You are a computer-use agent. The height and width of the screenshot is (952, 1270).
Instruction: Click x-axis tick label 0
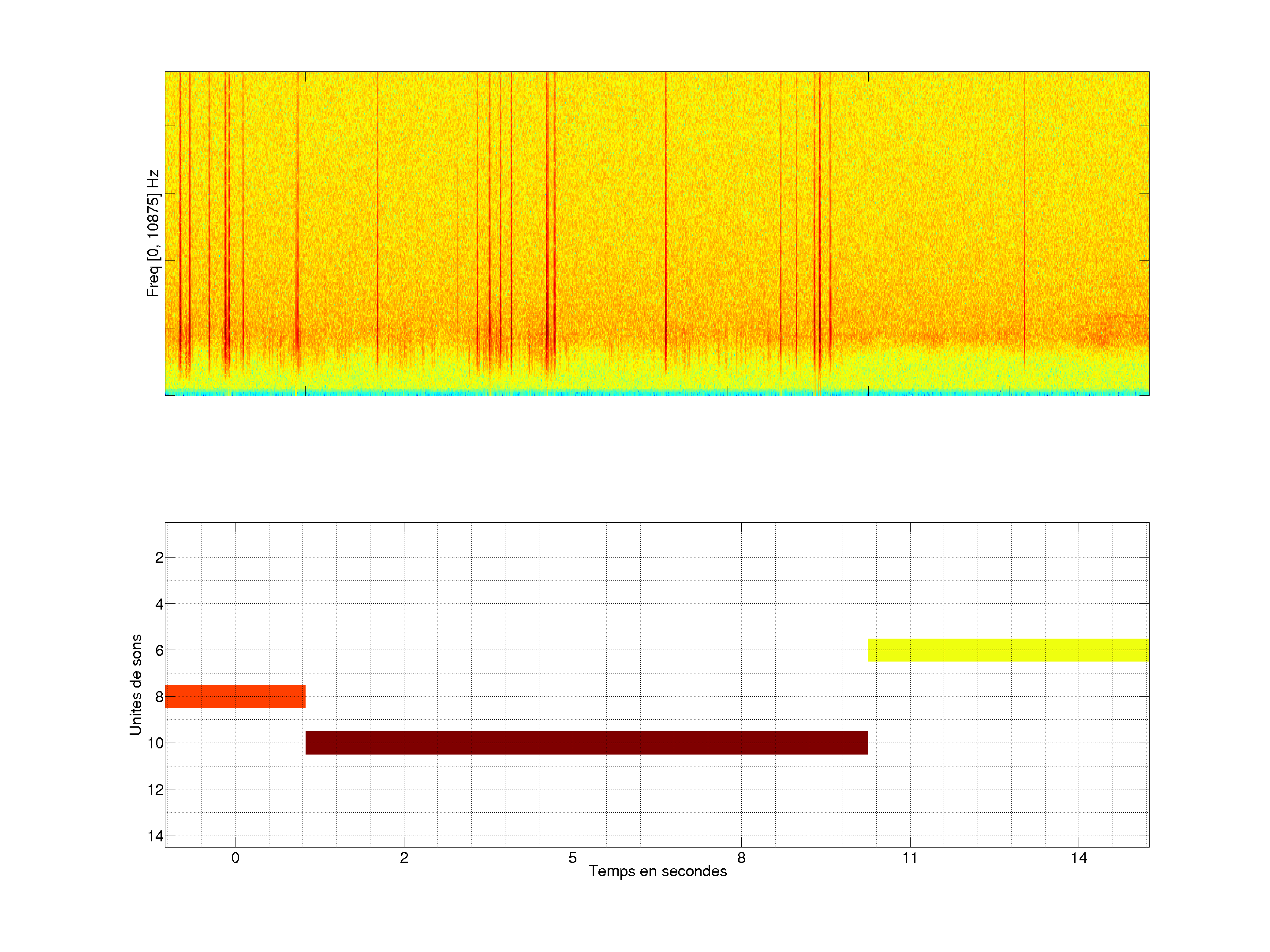click(x=235, y=858)
